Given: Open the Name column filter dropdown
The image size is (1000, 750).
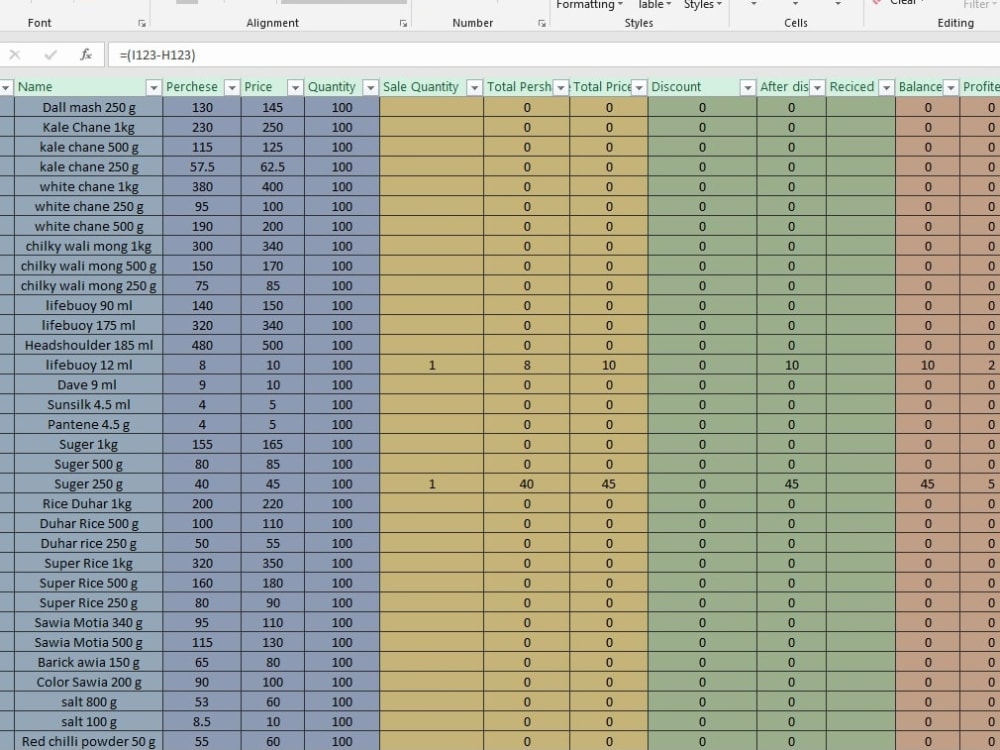Looking at the screenshot, I should 154,87.
